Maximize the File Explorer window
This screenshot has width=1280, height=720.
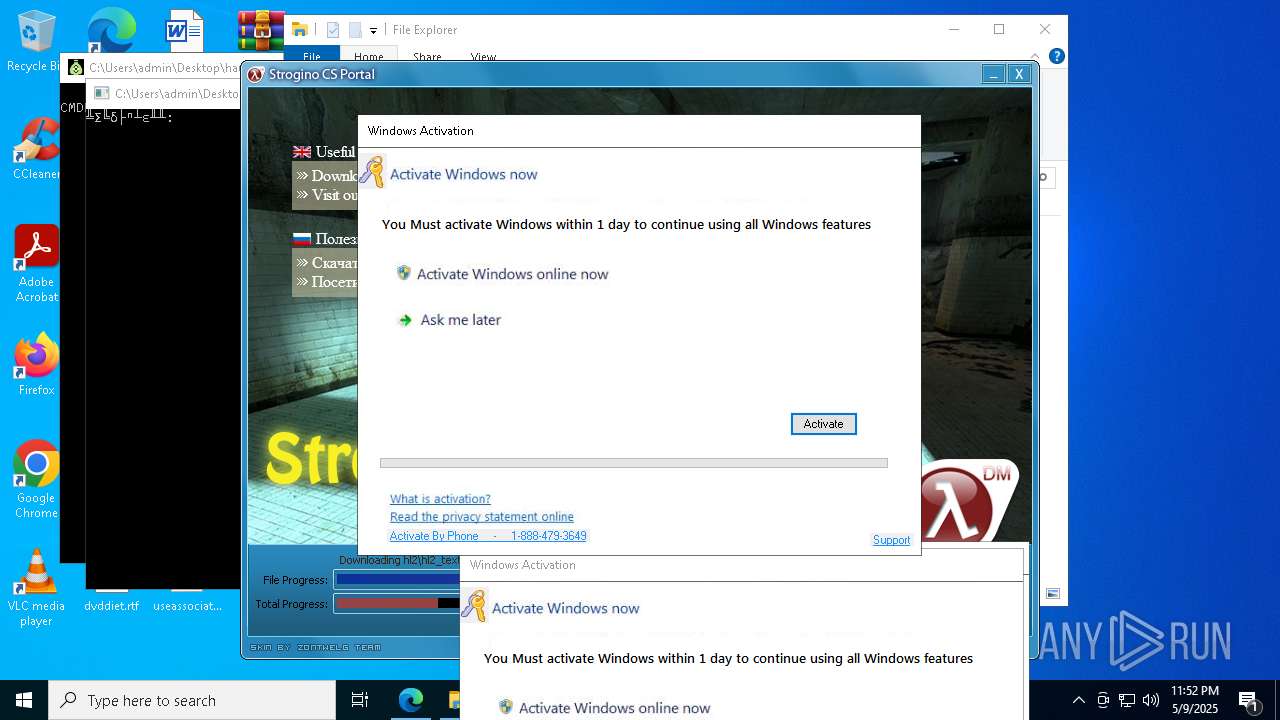coord(999,29)
